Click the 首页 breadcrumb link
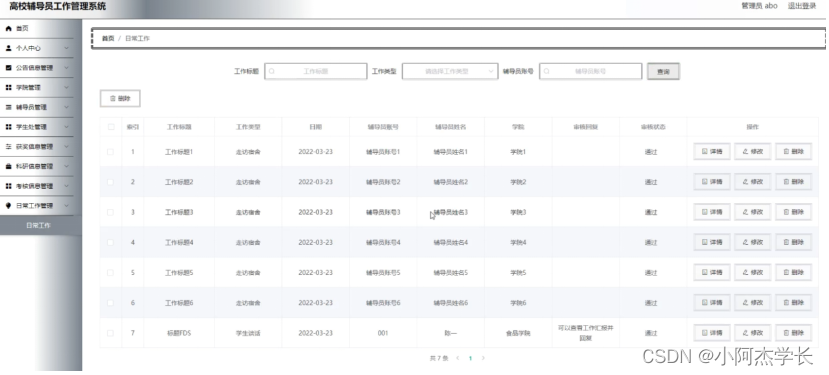Image resolution: width=829 pixels, height=375 pixels. pos(108,39)
